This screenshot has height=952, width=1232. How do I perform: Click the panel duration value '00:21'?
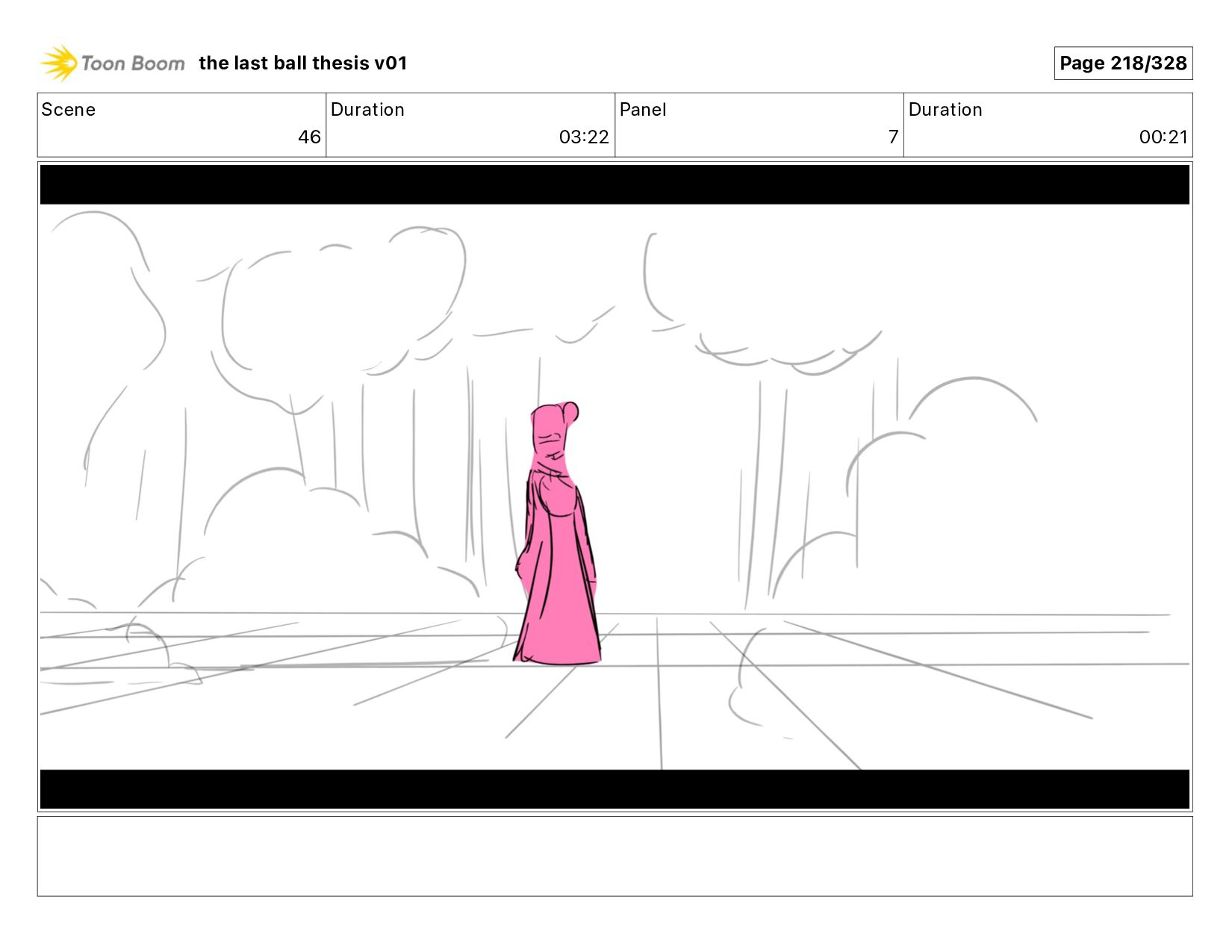[1163, 137]
